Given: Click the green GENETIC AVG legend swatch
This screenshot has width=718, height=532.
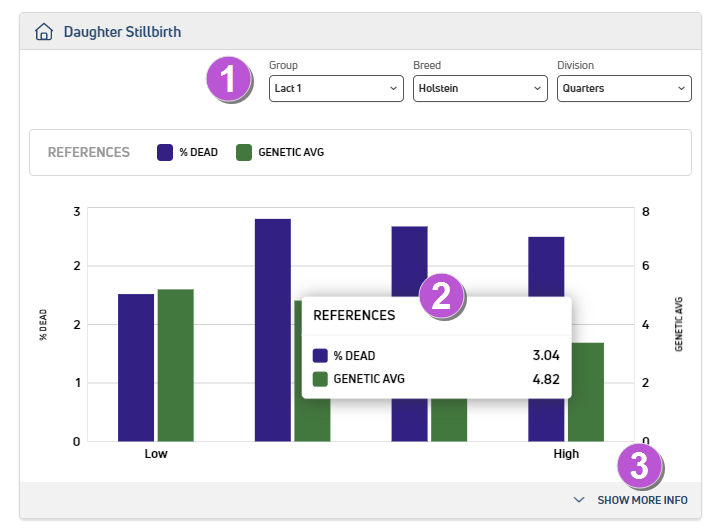Looking at the screenshot, I should (x=244, y=153).
